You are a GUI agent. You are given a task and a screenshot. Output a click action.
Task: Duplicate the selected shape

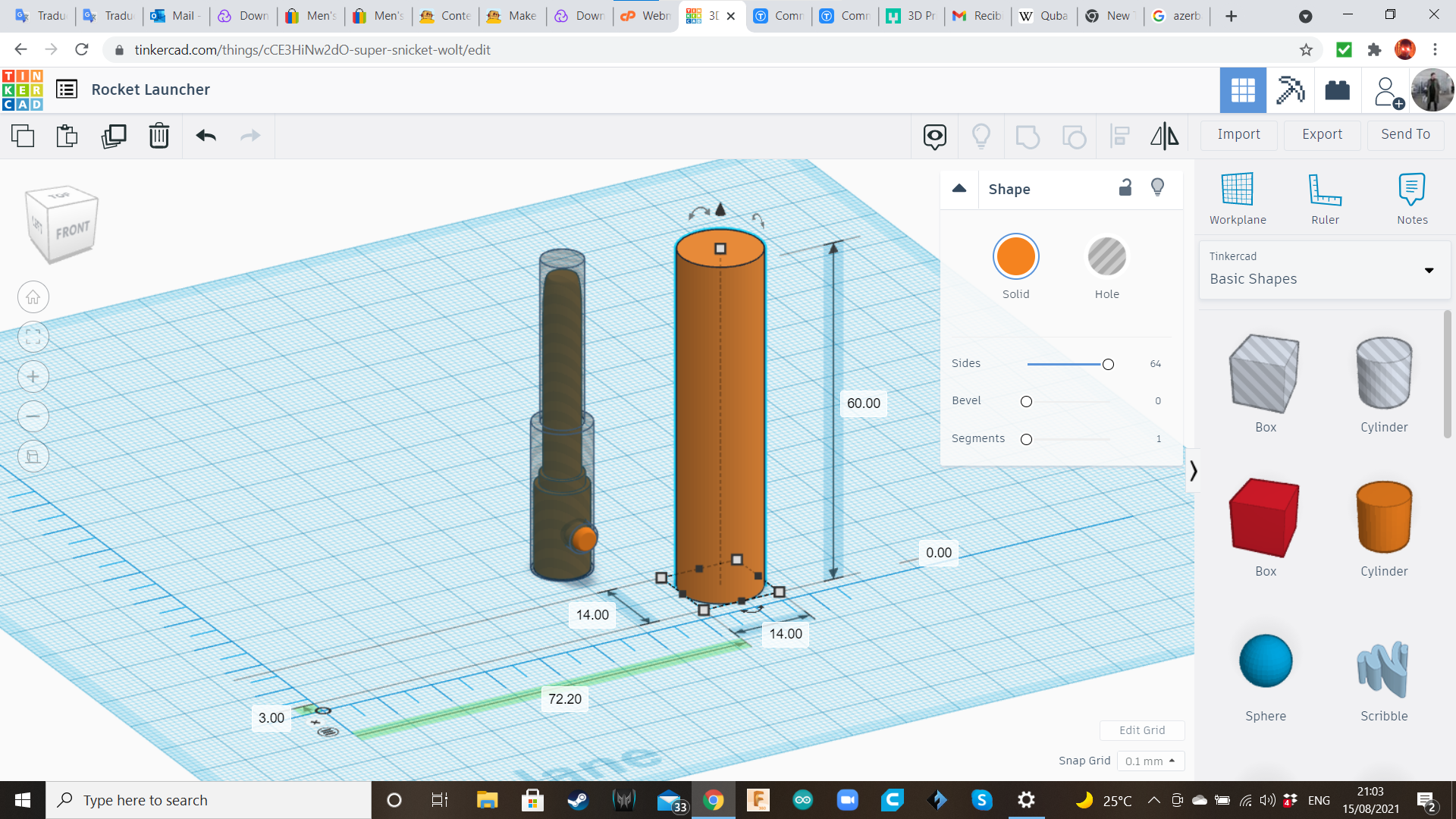(x=114, y=136)
